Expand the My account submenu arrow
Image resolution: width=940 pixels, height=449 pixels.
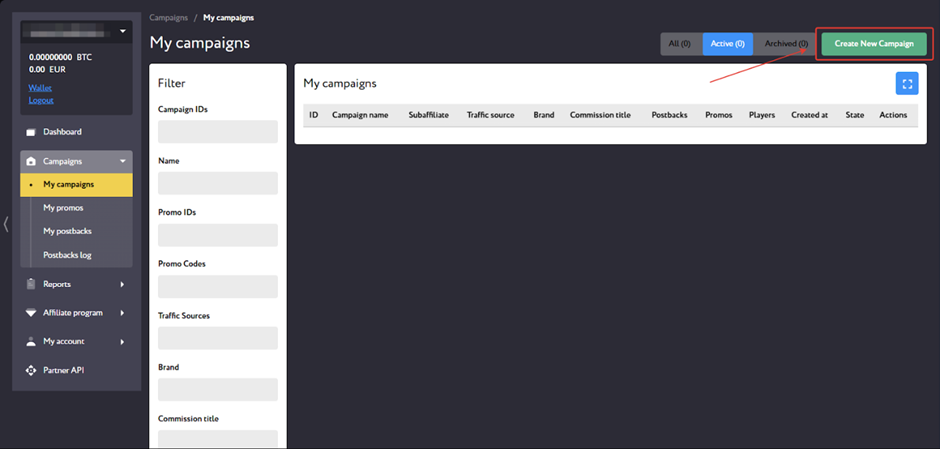123,342
